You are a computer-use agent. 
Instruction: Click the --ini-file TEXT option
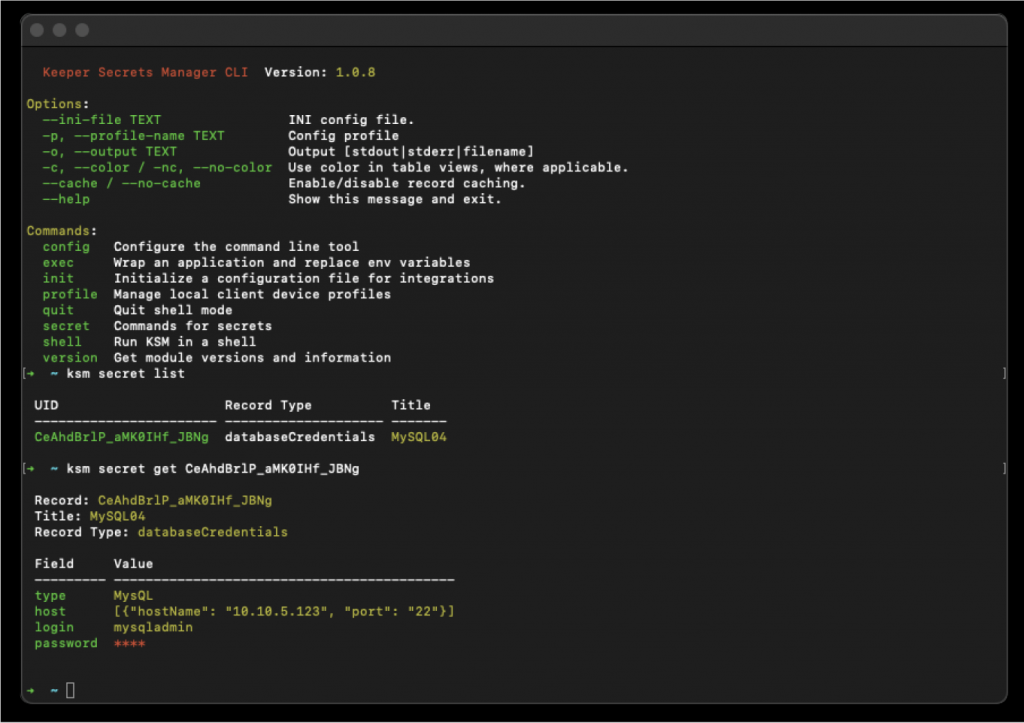coord(102,119)
